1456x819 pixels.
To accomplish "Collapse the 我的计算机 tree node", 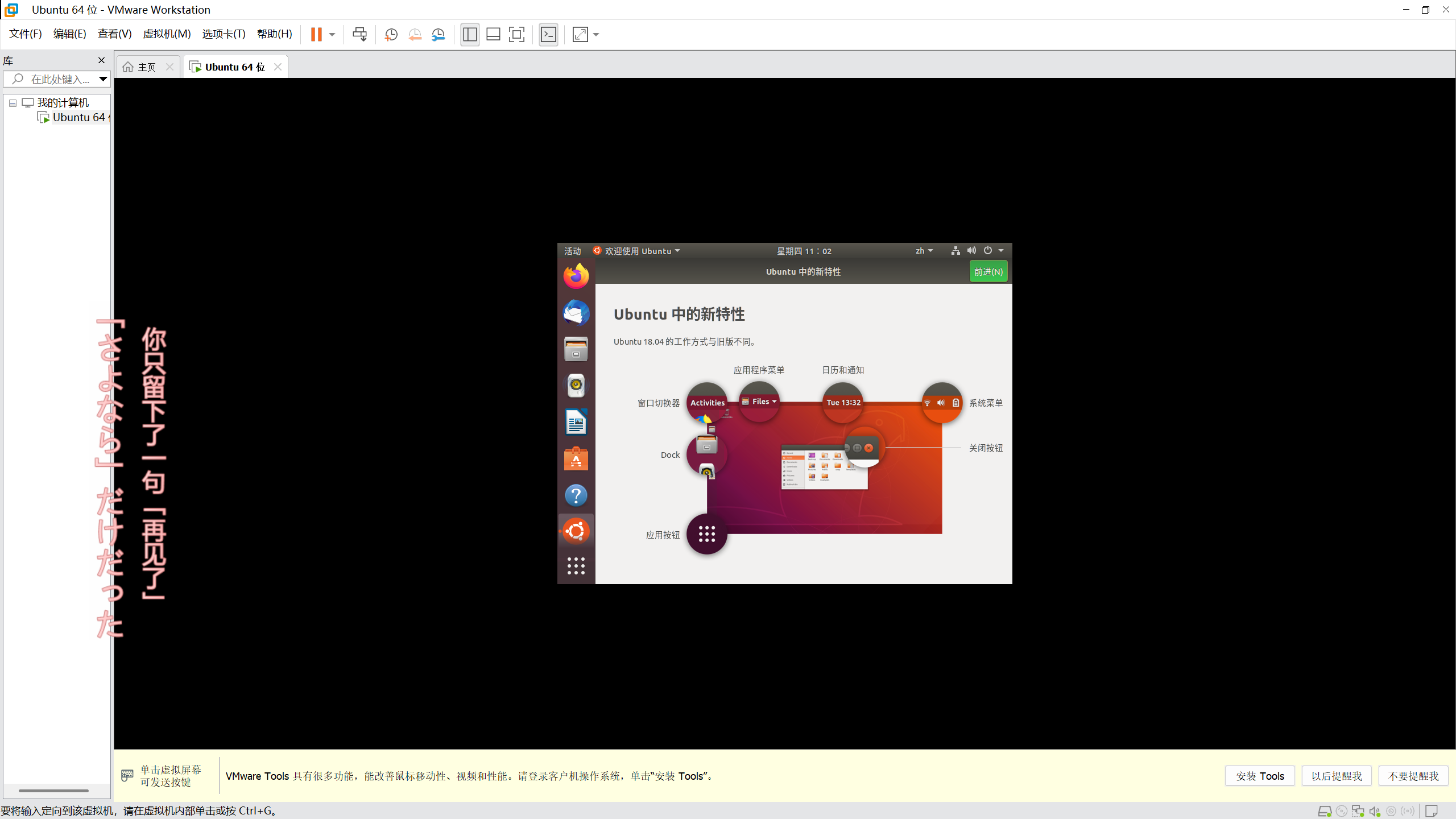I will click(13, 103).
